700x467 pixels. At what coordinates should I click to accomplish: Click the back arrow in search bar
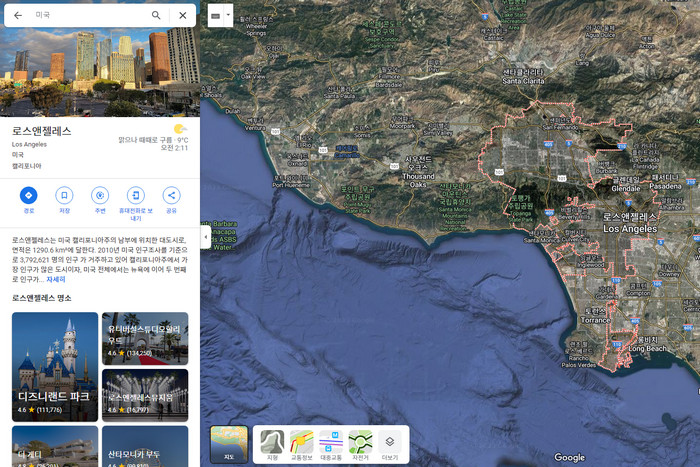(18, 15)
